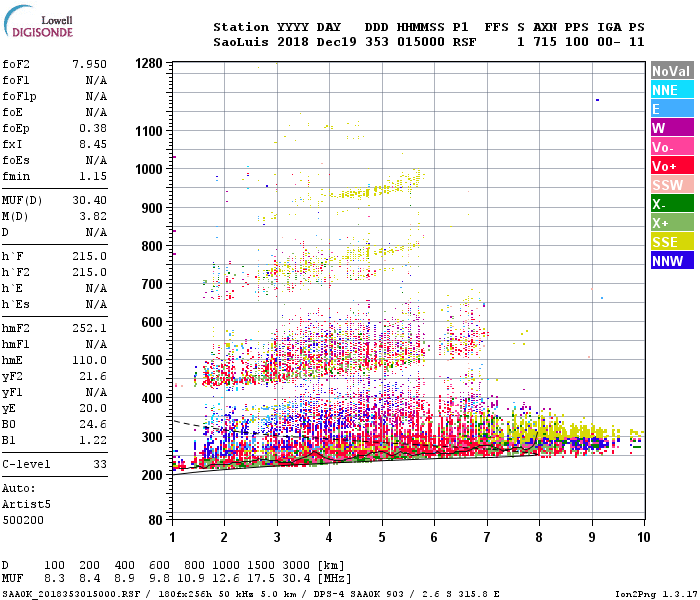This screenshot has height=600, width=700.
Task: Click the fmin value 1.15
Action: coord(93,177)
